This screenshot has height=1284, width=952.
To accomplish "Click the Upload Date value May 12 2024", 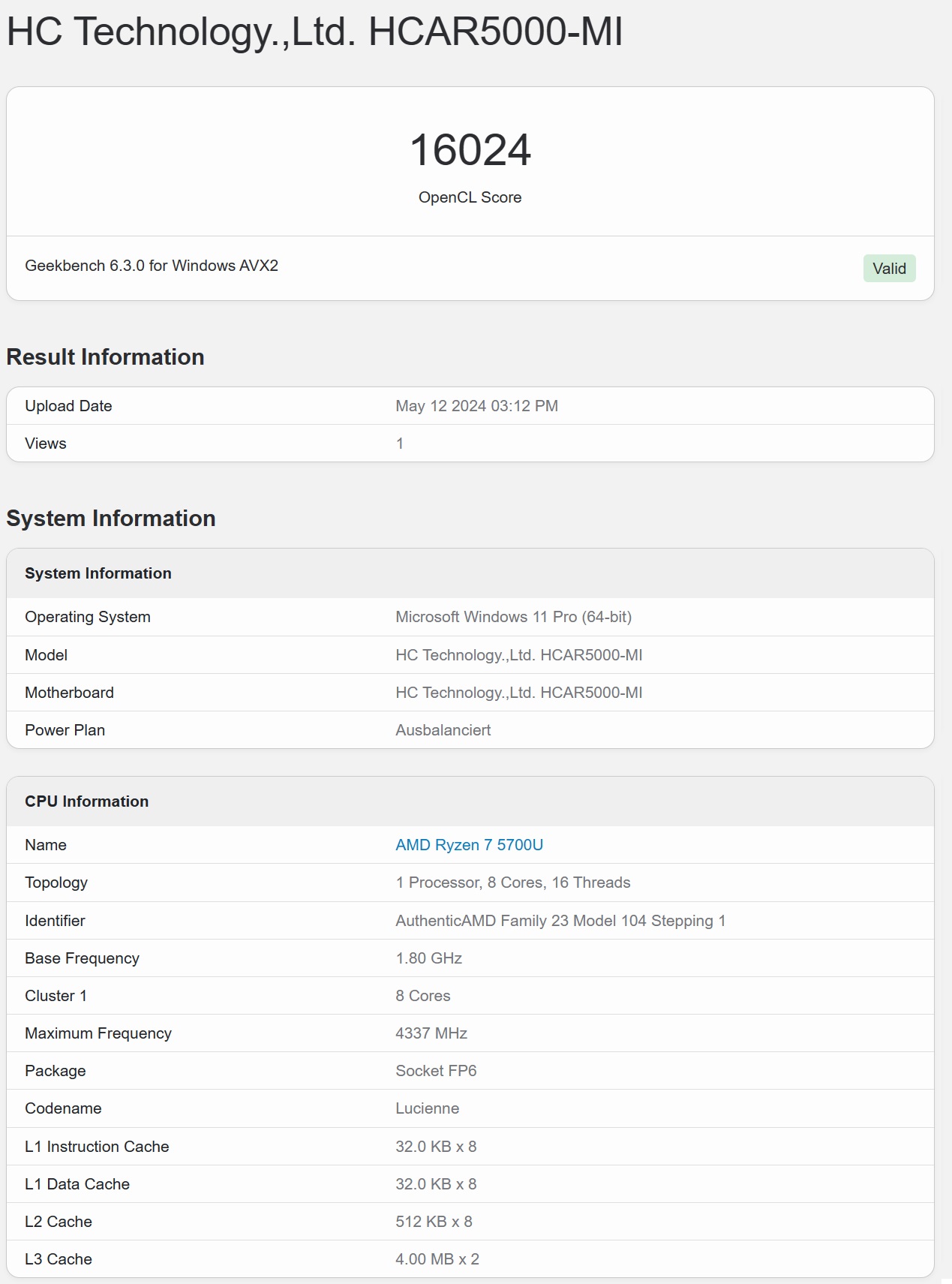I will point(476,406).
